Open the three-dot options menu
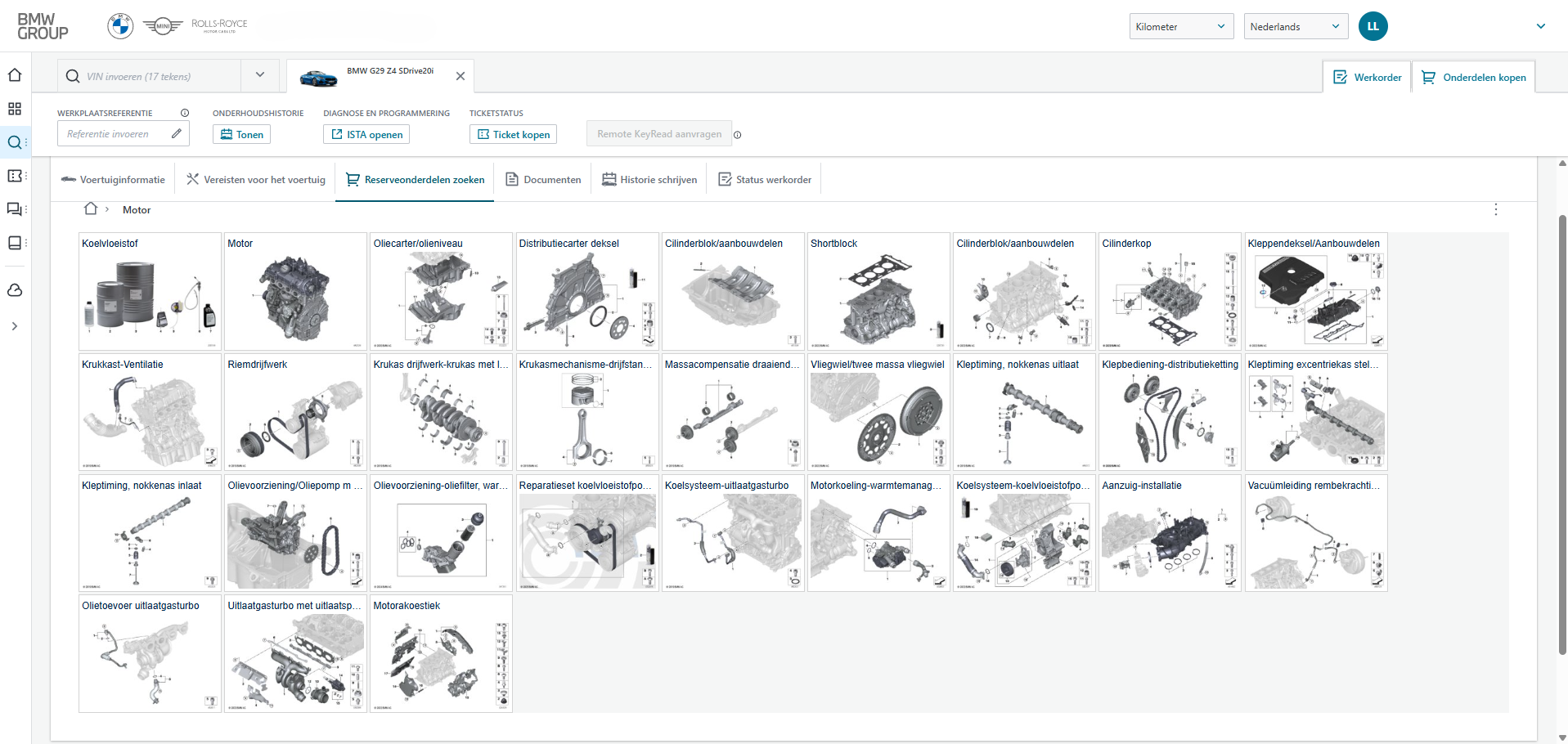1568x744 pixels. pyautogui.click(x=1495, y=210)
